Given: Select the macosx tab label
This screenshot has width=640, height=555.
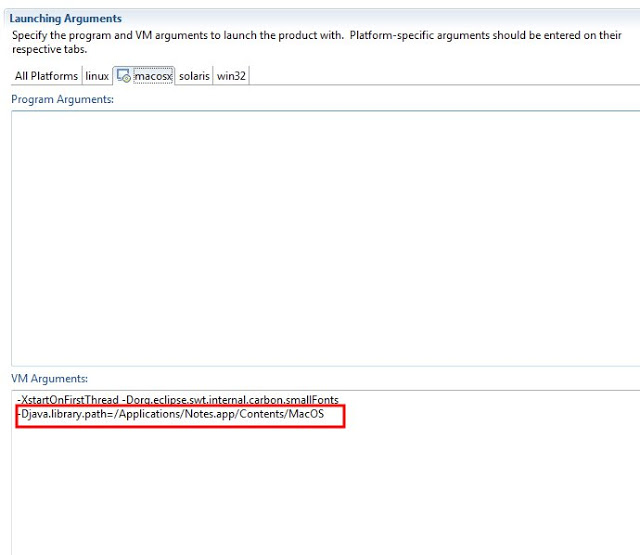Looking at the screenshot, I should pos(152,76).
